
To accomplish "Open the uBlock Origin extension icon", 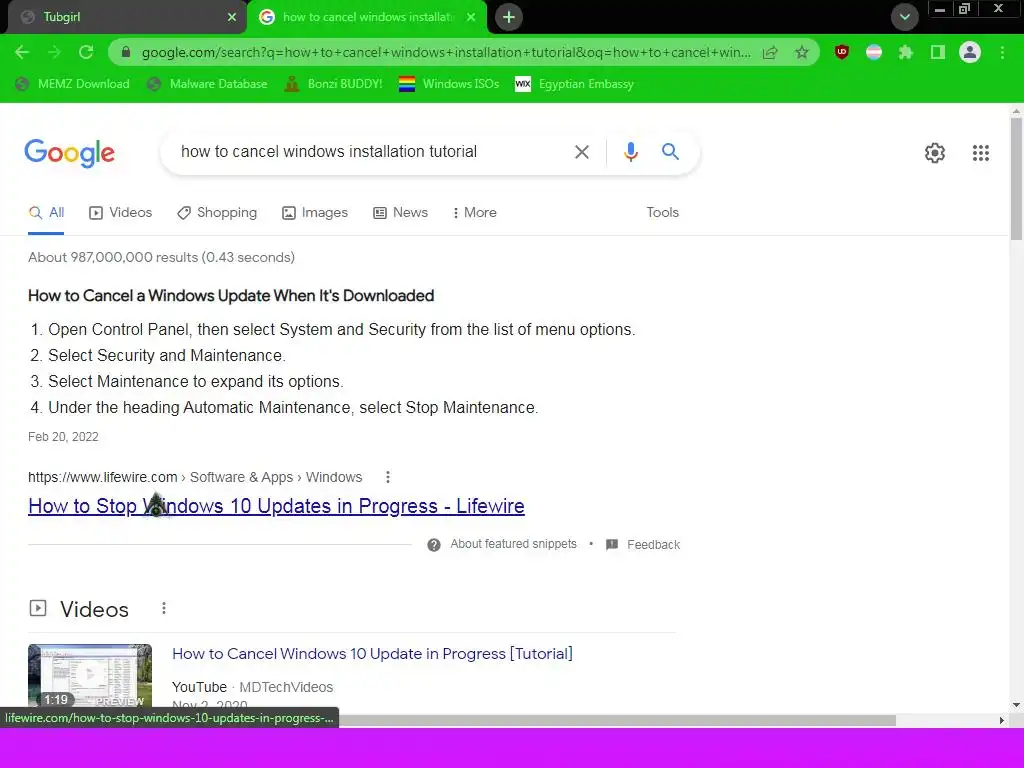I will coord(842,52).
